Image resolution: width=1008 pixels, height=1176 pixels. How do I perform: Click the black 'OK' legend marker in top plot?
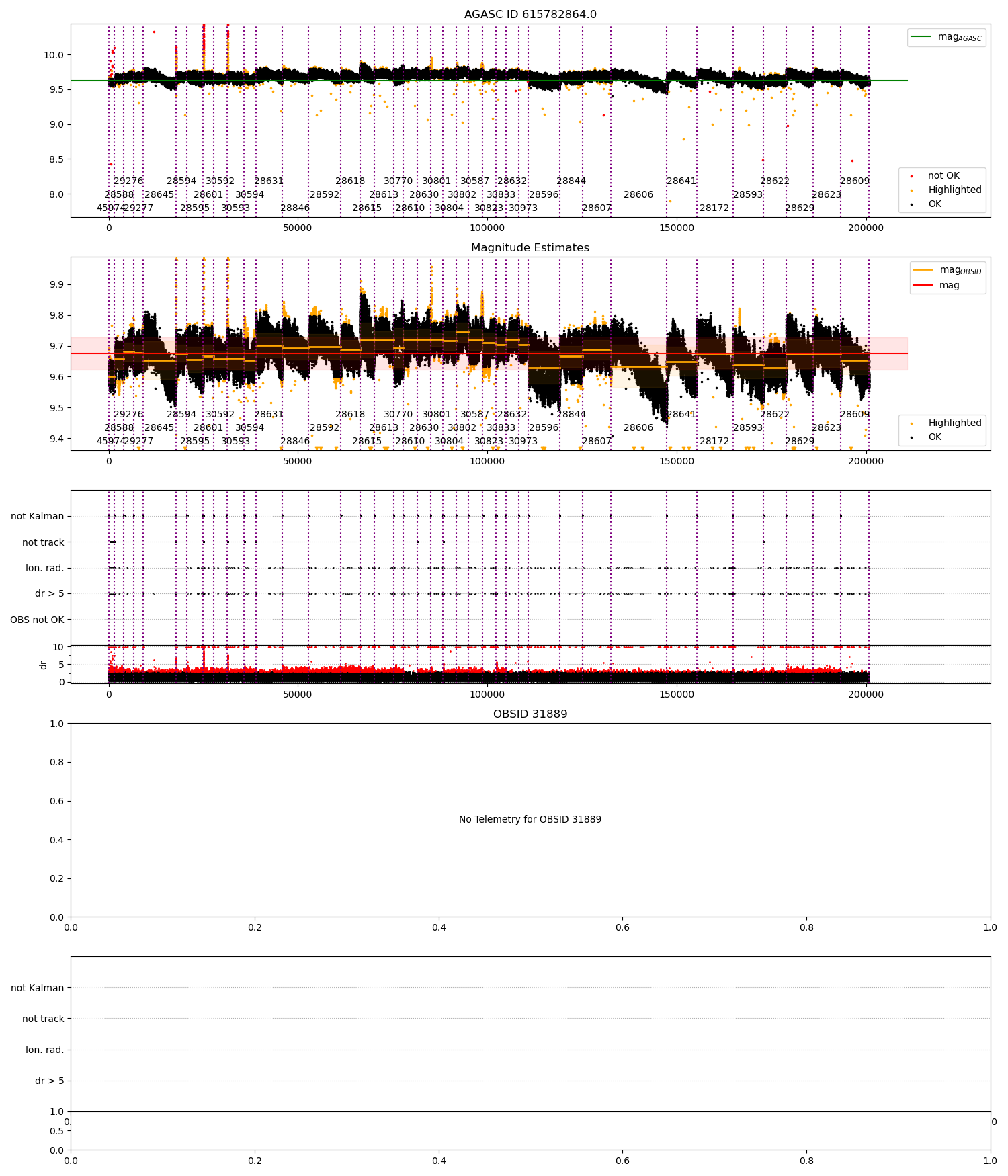tap(912, 204)
